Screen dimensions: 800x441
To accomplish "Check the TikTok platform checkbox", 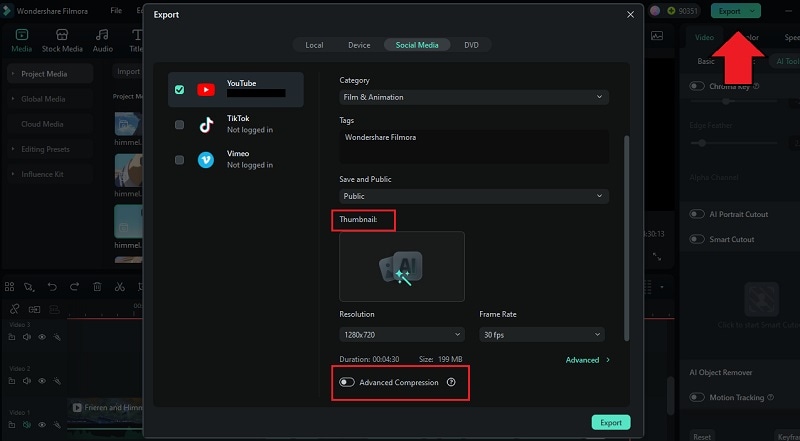I will point(179,125).
